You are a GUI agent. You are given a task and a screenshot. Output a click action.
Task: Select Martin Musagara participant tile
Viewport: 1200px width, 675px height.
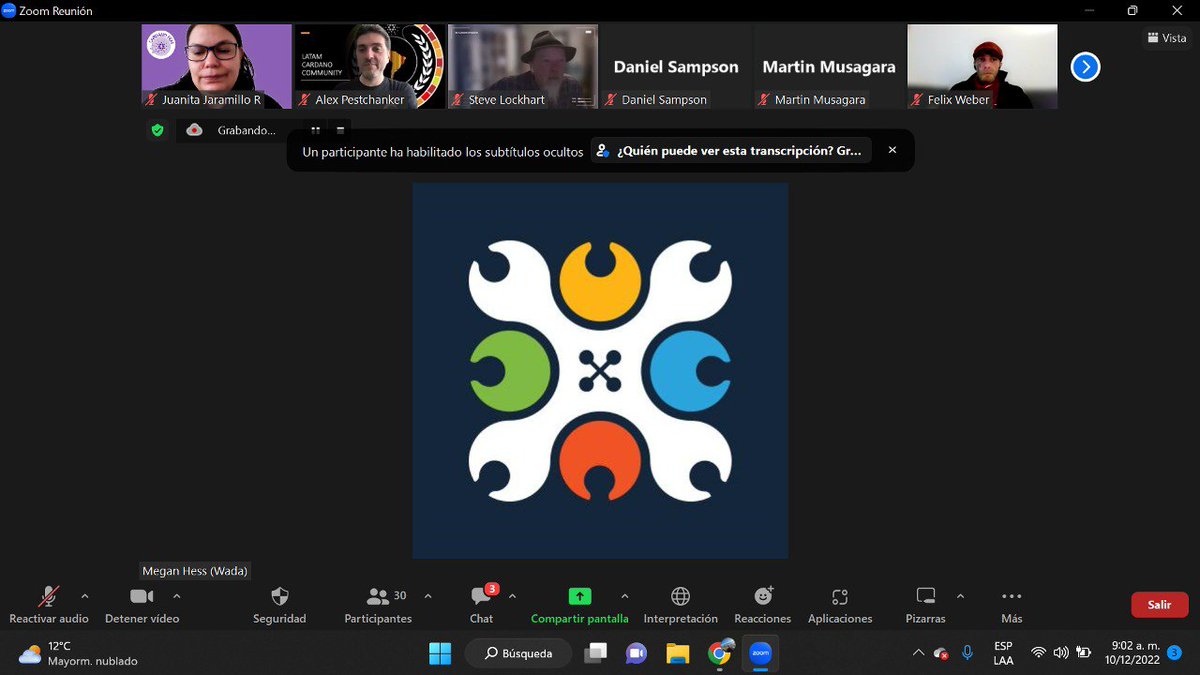click(829, 67)
